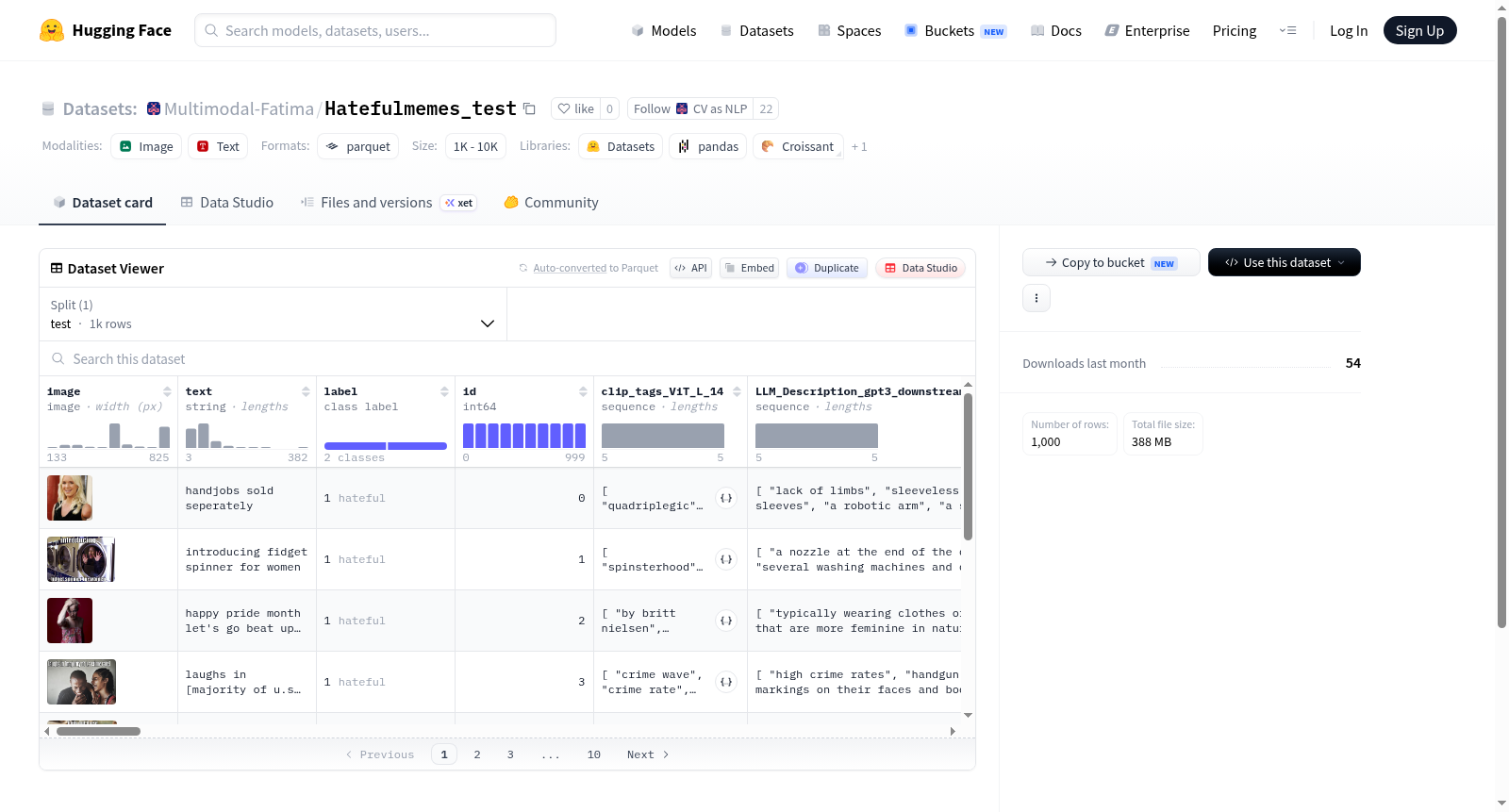Viewport: 1509px width, 812px height.
Task: Open the extra navigation menu icon
Action: (1287, 30)
